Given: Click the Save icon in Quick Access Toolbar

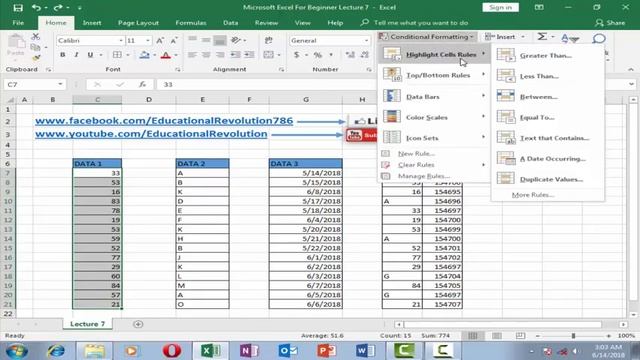Looking at the screenshot, I should coord(18,7).
